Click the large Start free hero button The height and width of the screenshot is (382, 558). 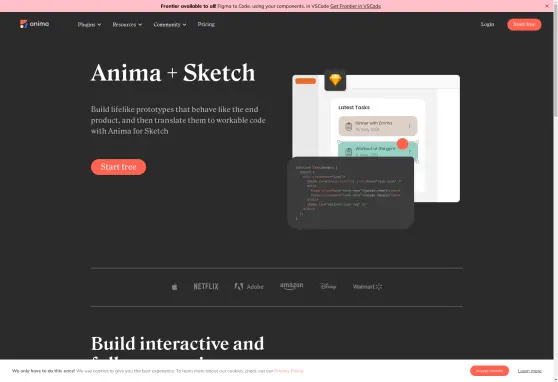pyautogui.click(x=118, y=167)
